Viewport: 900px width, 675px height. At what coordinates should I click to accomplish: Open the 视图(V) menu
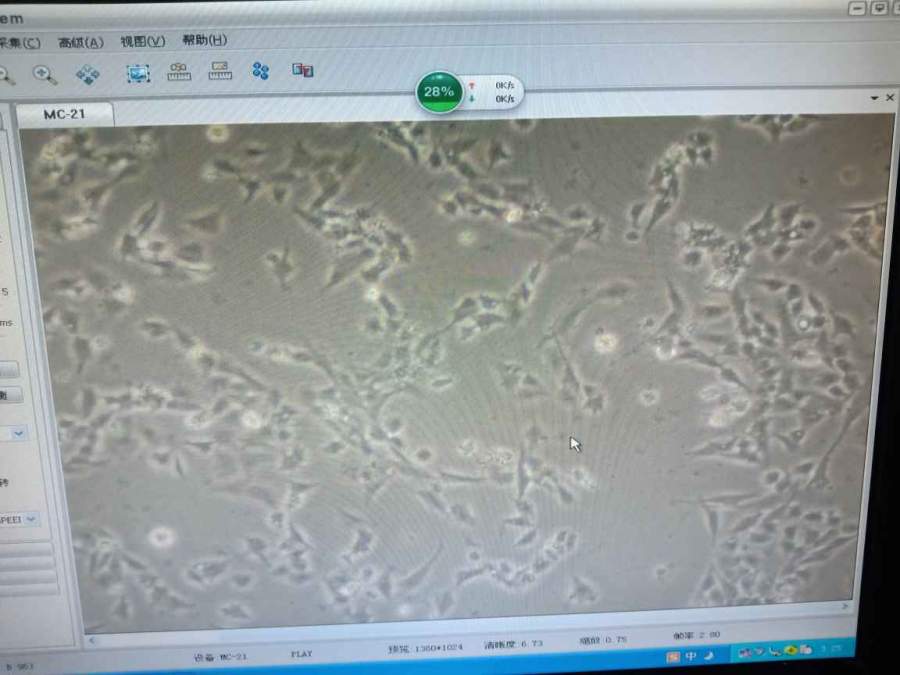(142, 41)
